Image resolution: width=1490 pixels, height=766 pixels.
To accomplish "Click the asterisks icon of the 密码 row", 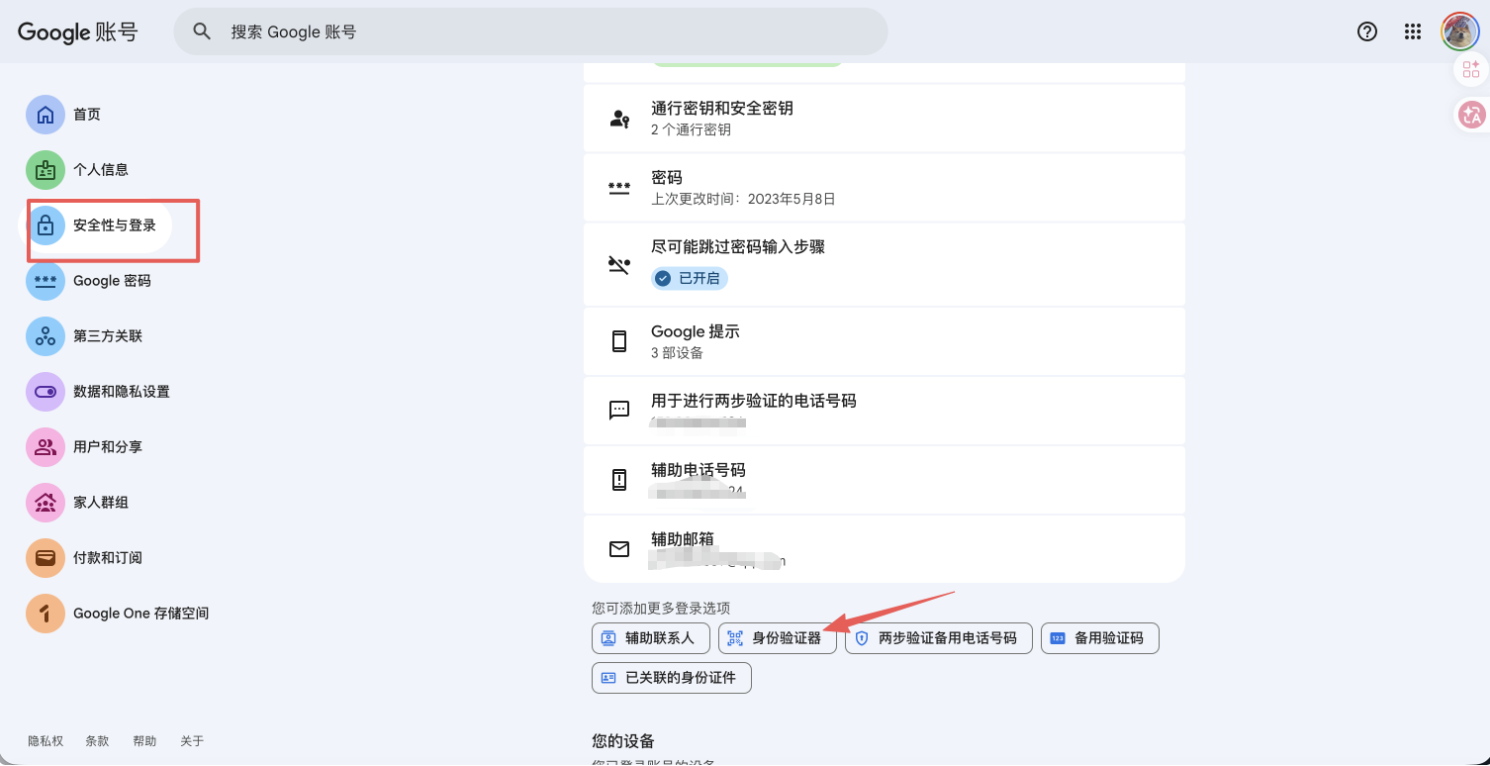I will (620, 188).
